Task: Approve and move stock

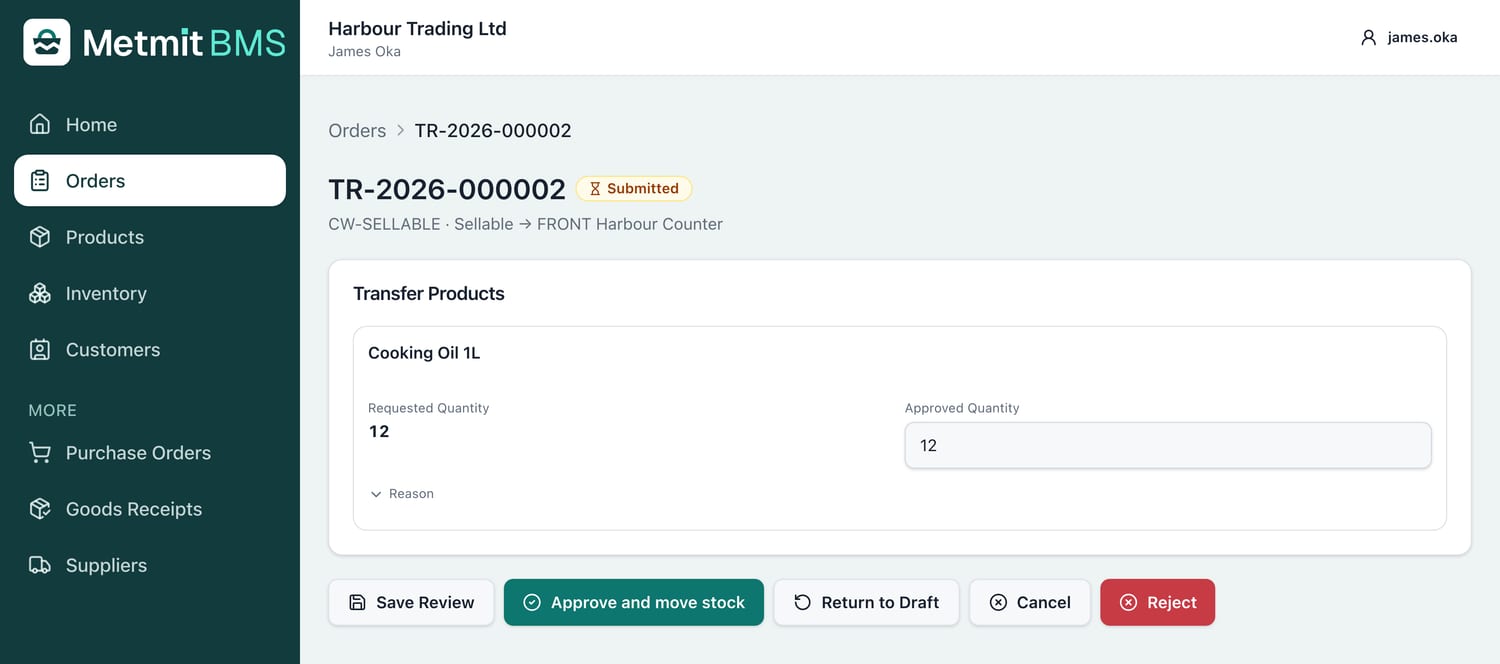Action: click(x=634, y=602)
